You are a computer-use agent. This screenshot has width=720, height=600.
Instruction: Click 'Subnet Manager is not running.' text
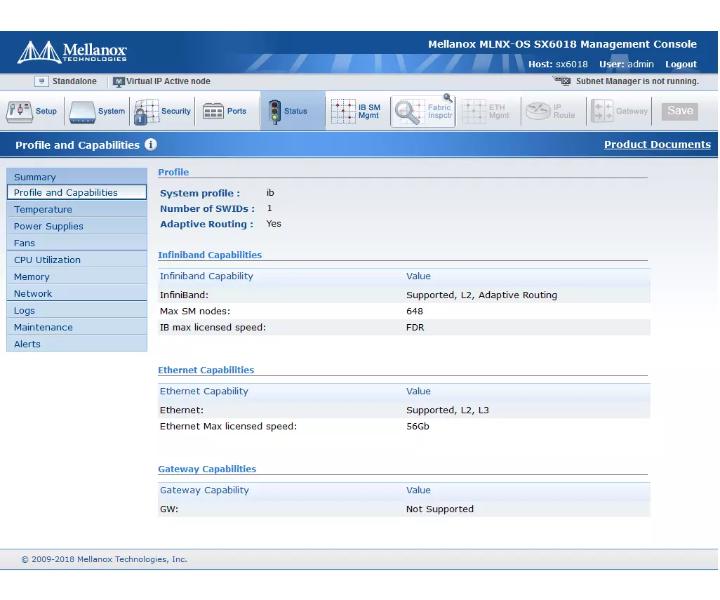[637, 81]
